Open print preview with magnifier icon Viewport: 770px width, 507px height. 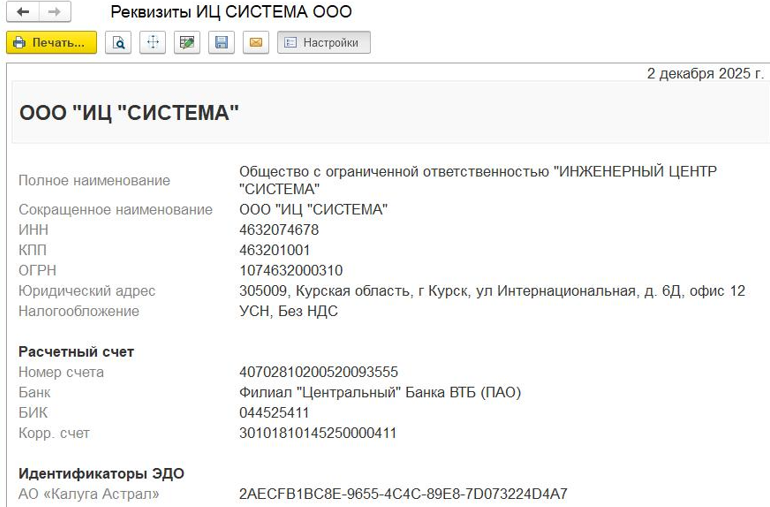point(119,43)
